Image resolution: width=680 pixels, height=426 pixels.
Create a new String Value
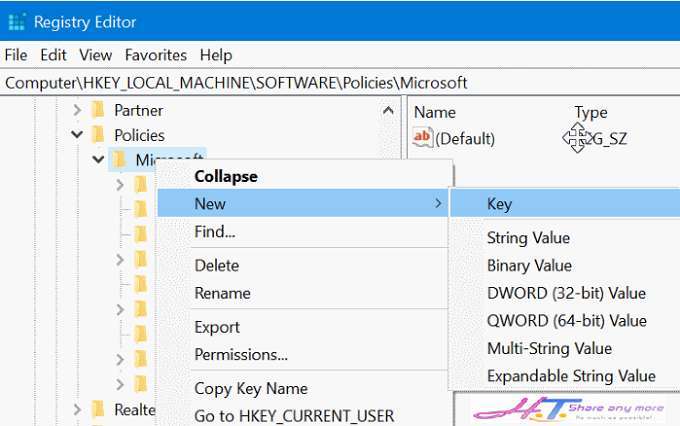pos(528,238)
